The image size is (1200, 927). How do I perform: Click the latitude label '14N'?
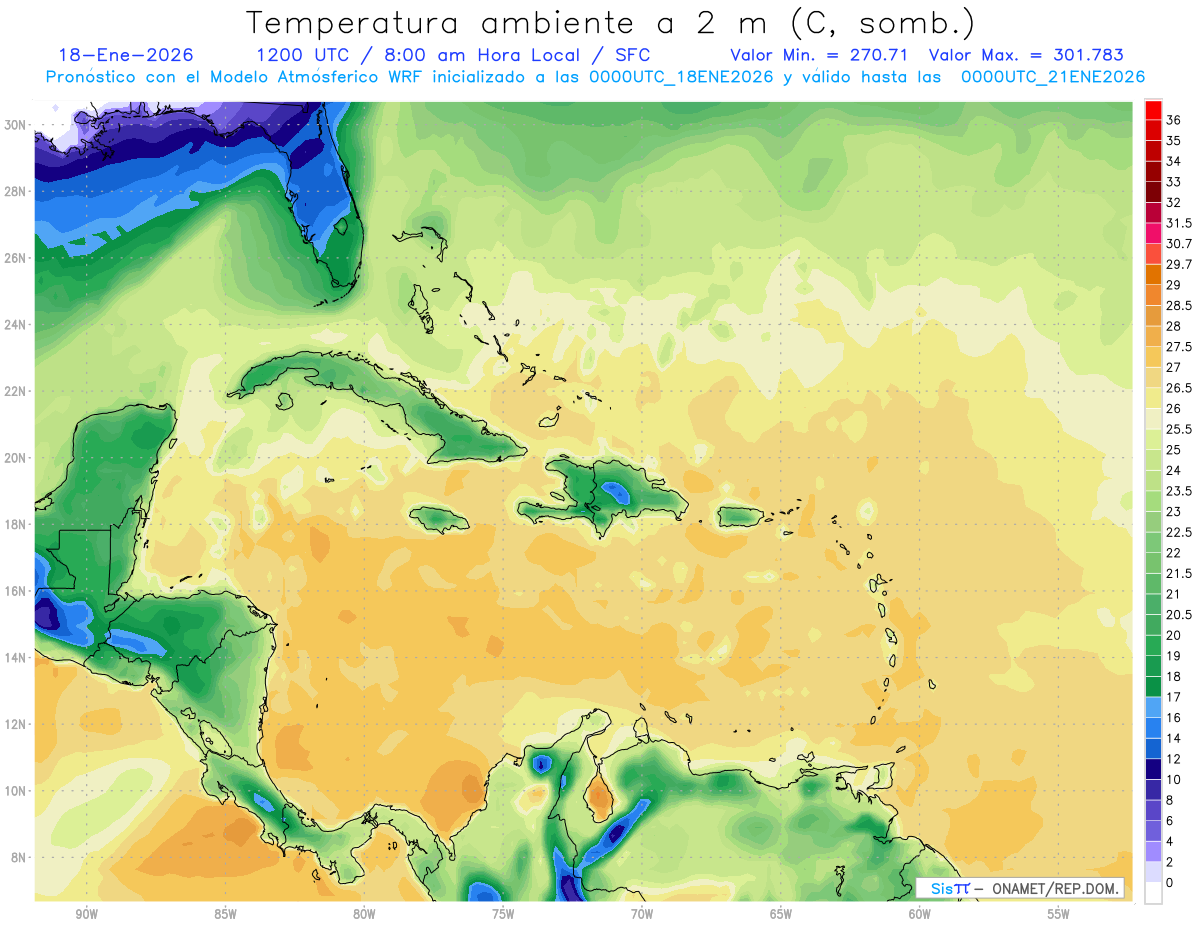click(x=15, y=657)
